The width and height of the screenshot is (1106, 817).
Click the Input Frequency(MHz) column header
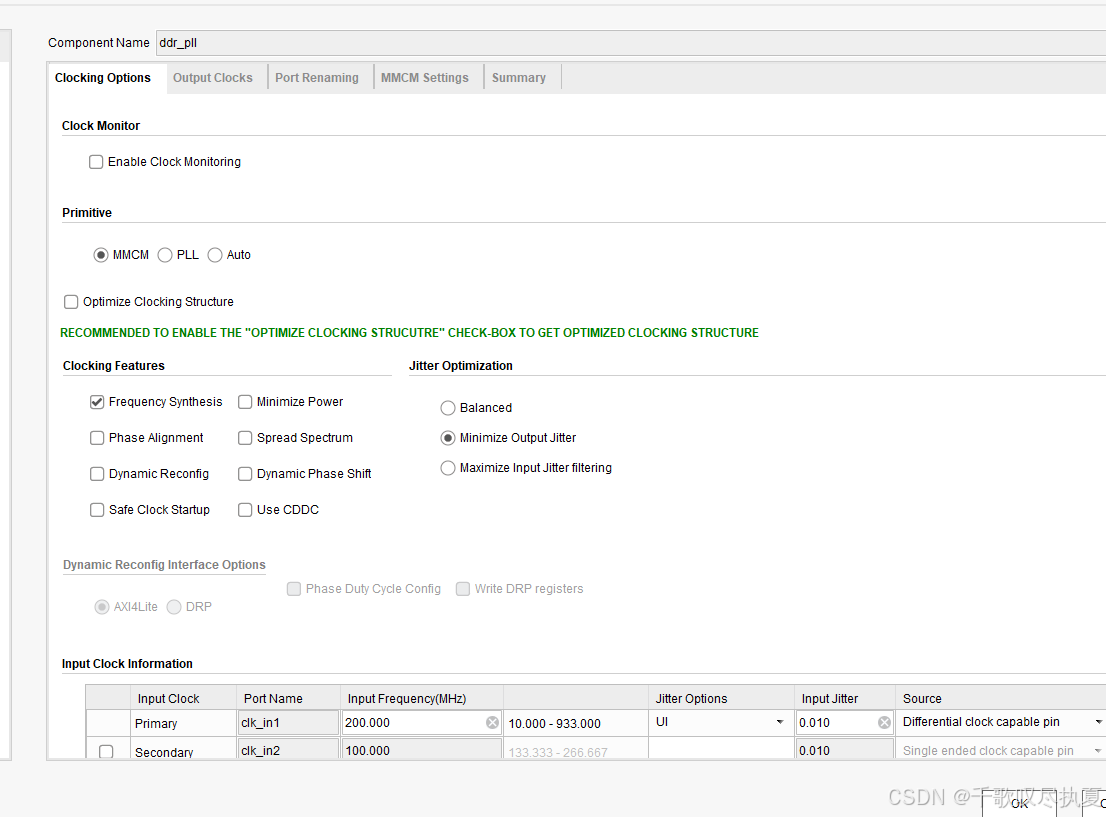422,698
